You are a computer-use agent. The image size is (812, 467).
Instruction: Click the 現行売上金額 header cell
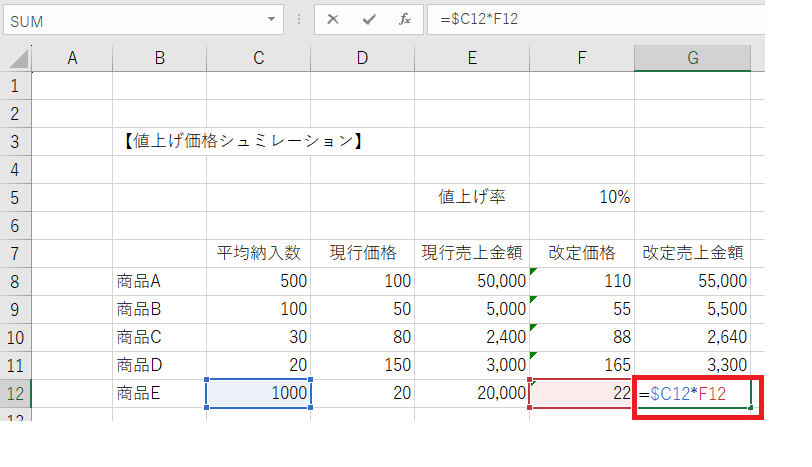click(x=472, y=253)
